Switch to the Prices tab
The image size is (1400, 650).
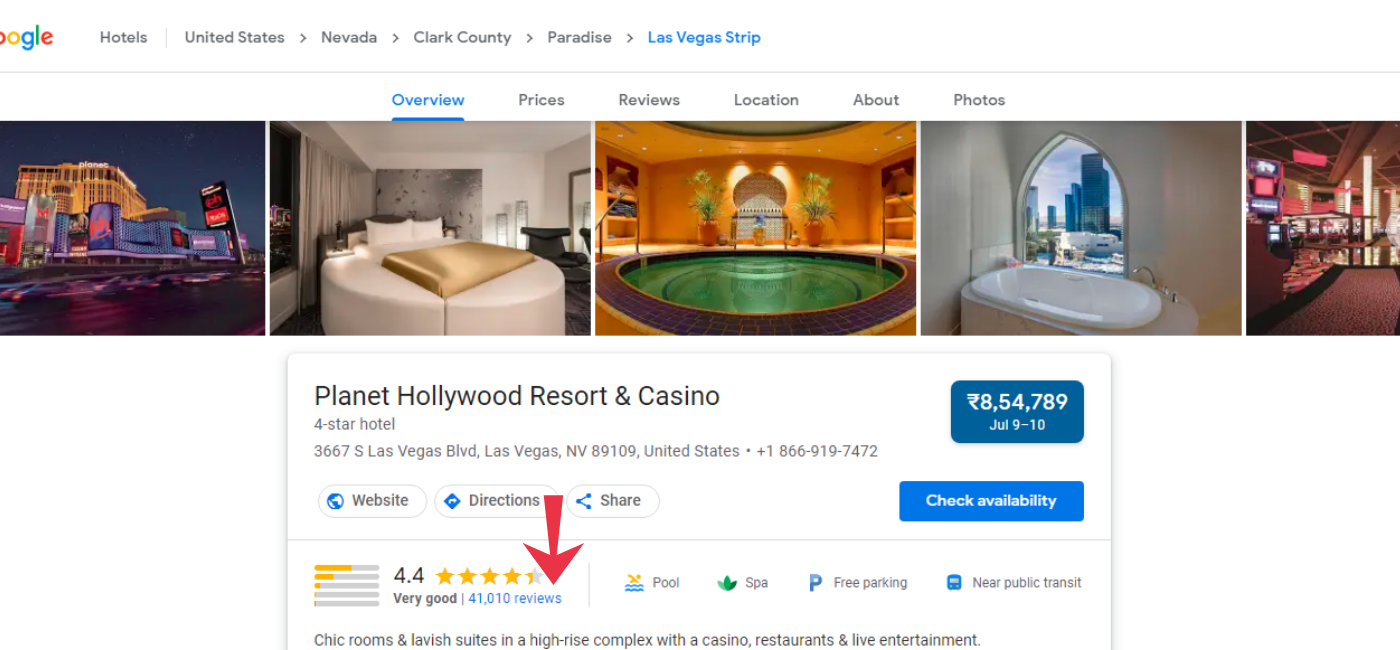coord(541,100)
